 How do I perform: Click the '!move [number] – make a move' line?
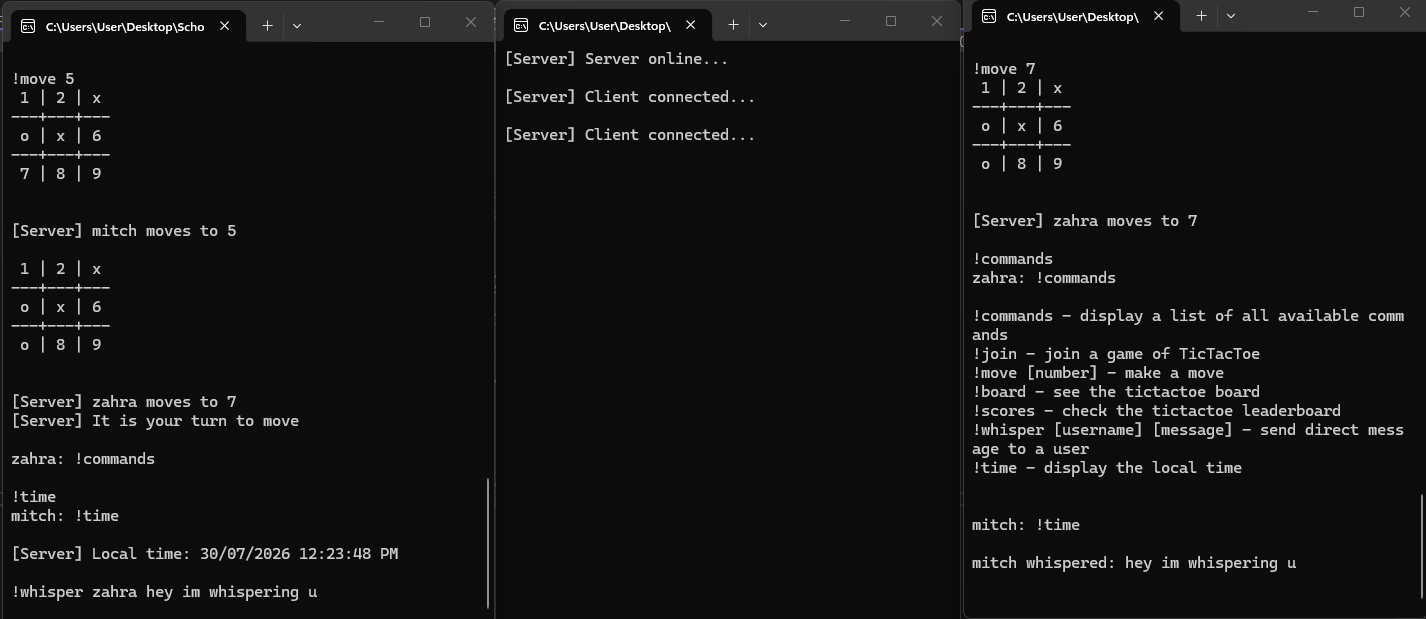coord(1098,373)
